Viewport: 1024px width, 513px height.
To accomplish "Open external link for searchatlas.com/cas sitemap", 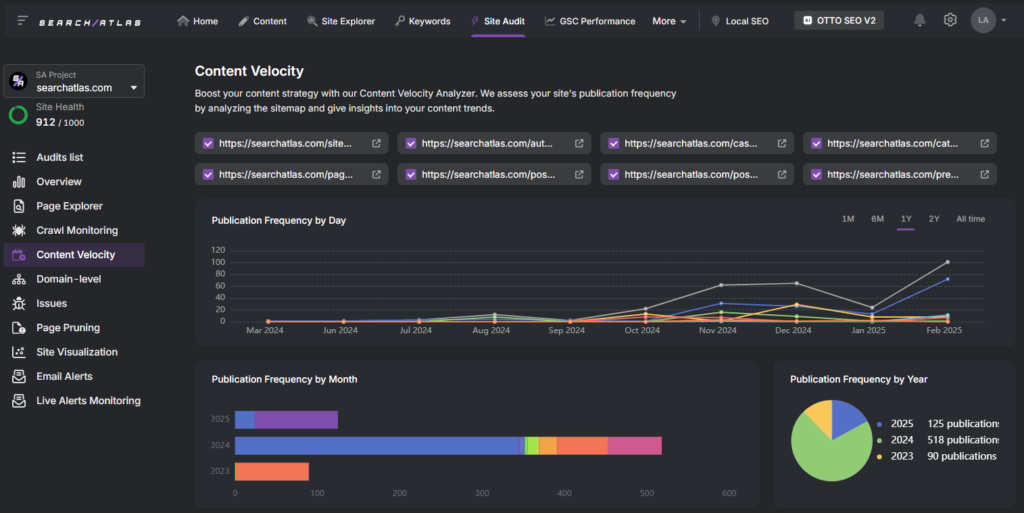I will (x=782, y=144).
